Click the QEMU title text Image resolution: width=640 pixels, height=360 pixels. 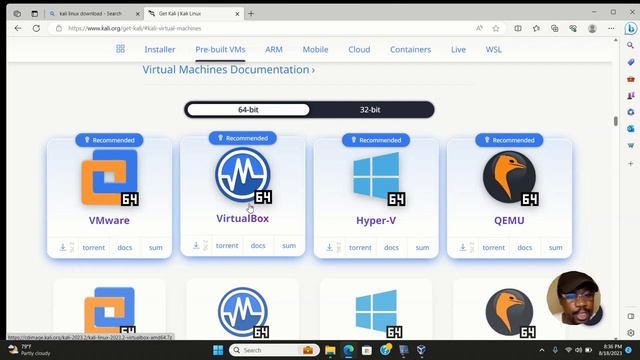pos(509,220)
